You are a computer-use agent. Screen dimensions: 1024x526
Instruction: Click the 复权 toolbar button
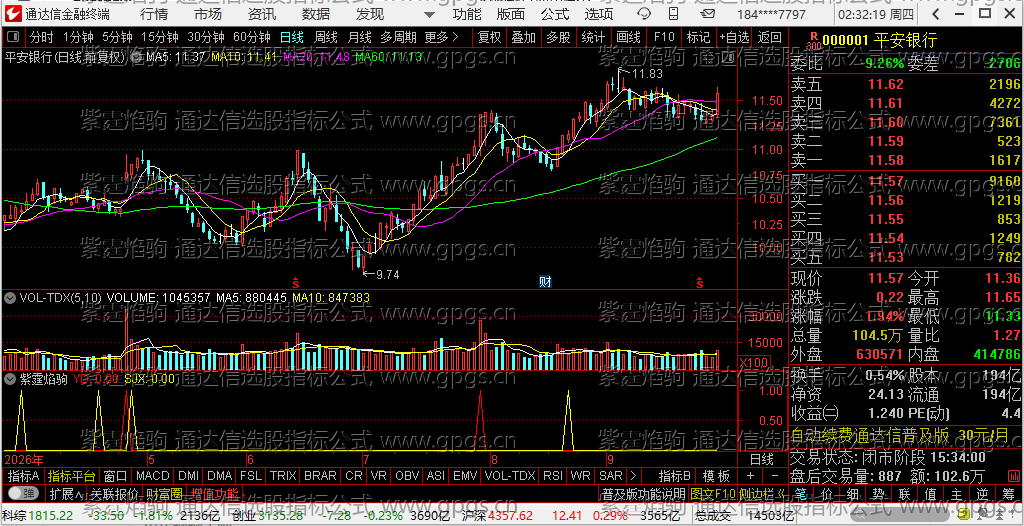(489, 37)
